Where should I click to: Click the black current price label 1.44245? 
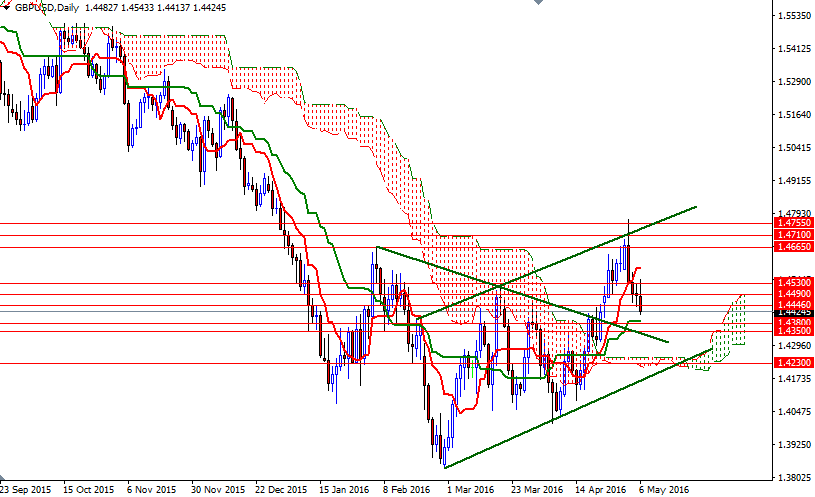794,312
